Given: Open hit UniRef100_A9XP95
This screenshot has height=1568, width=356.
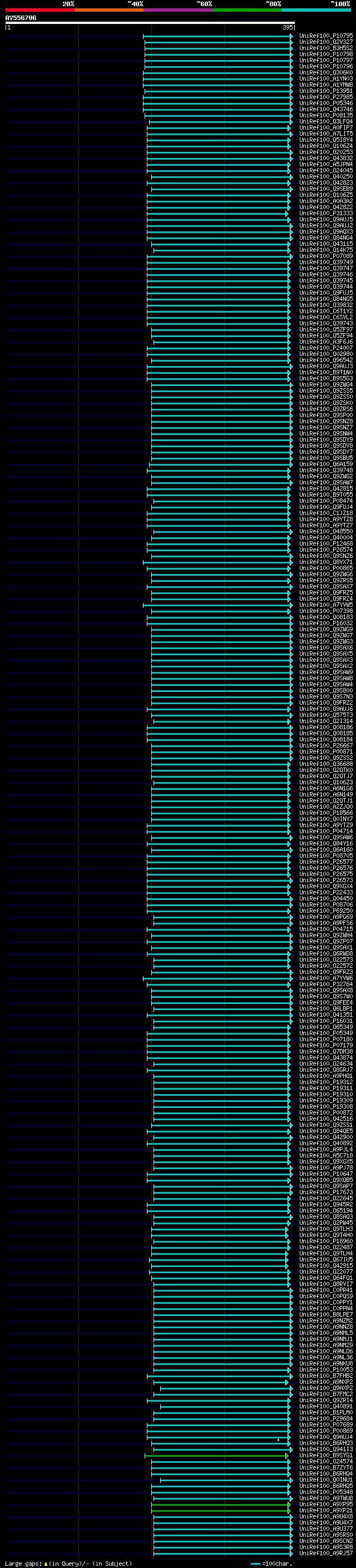Looking at the screenshot, I should [325, 1504].
